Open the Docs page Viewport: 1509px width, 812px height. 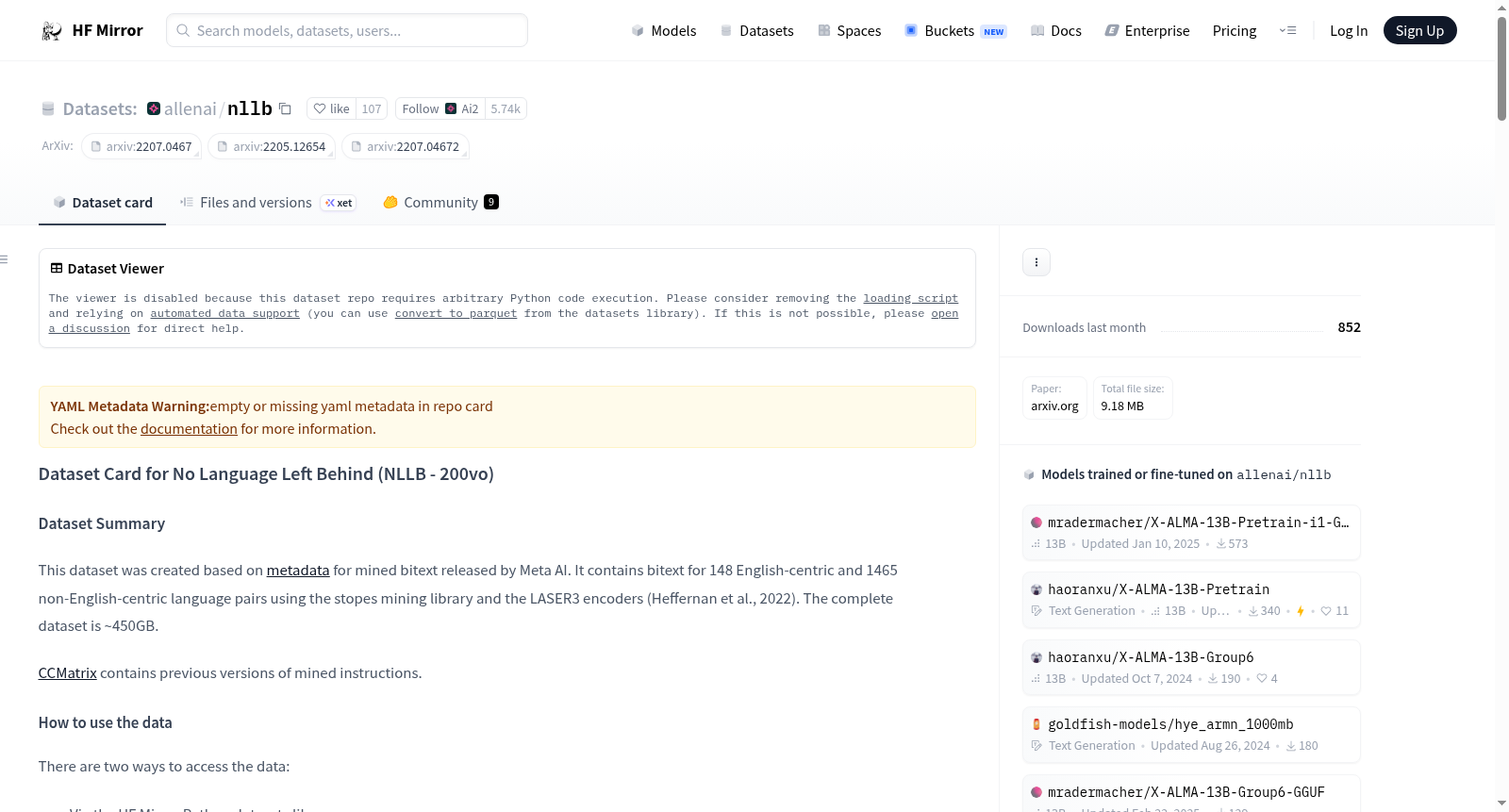click(1055, 31)
